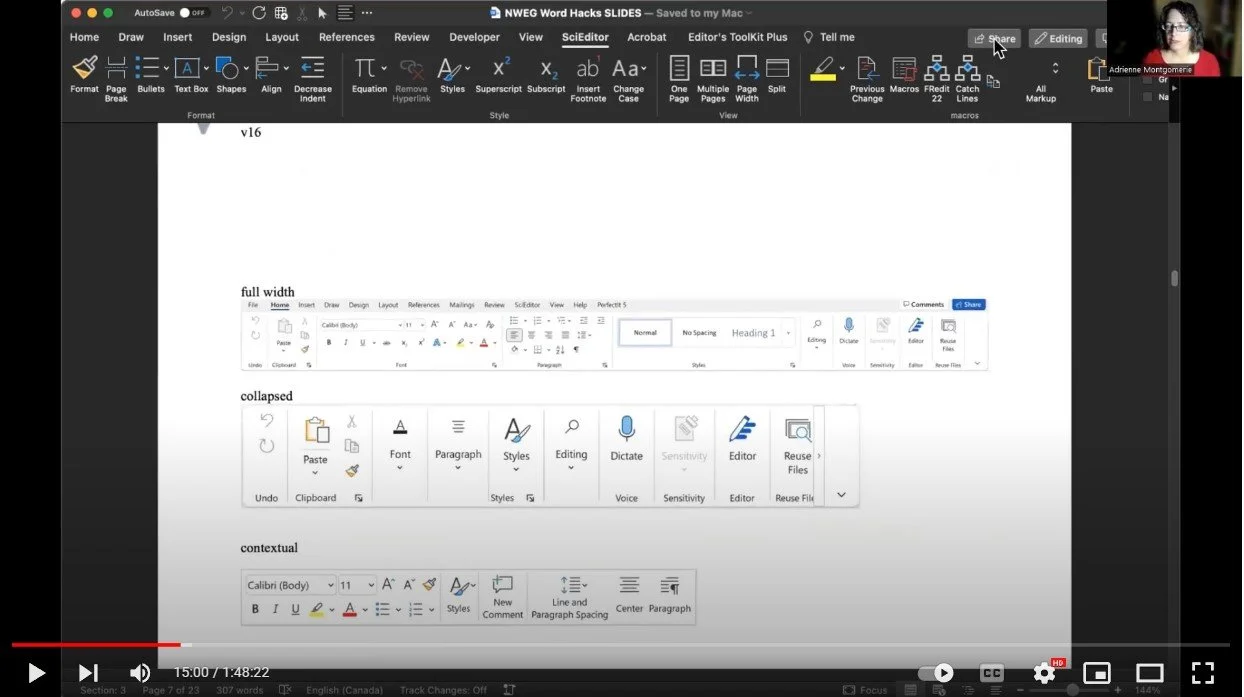Toggle closed captions on the video
The image size is (1244, 697).
pos(991,673)
